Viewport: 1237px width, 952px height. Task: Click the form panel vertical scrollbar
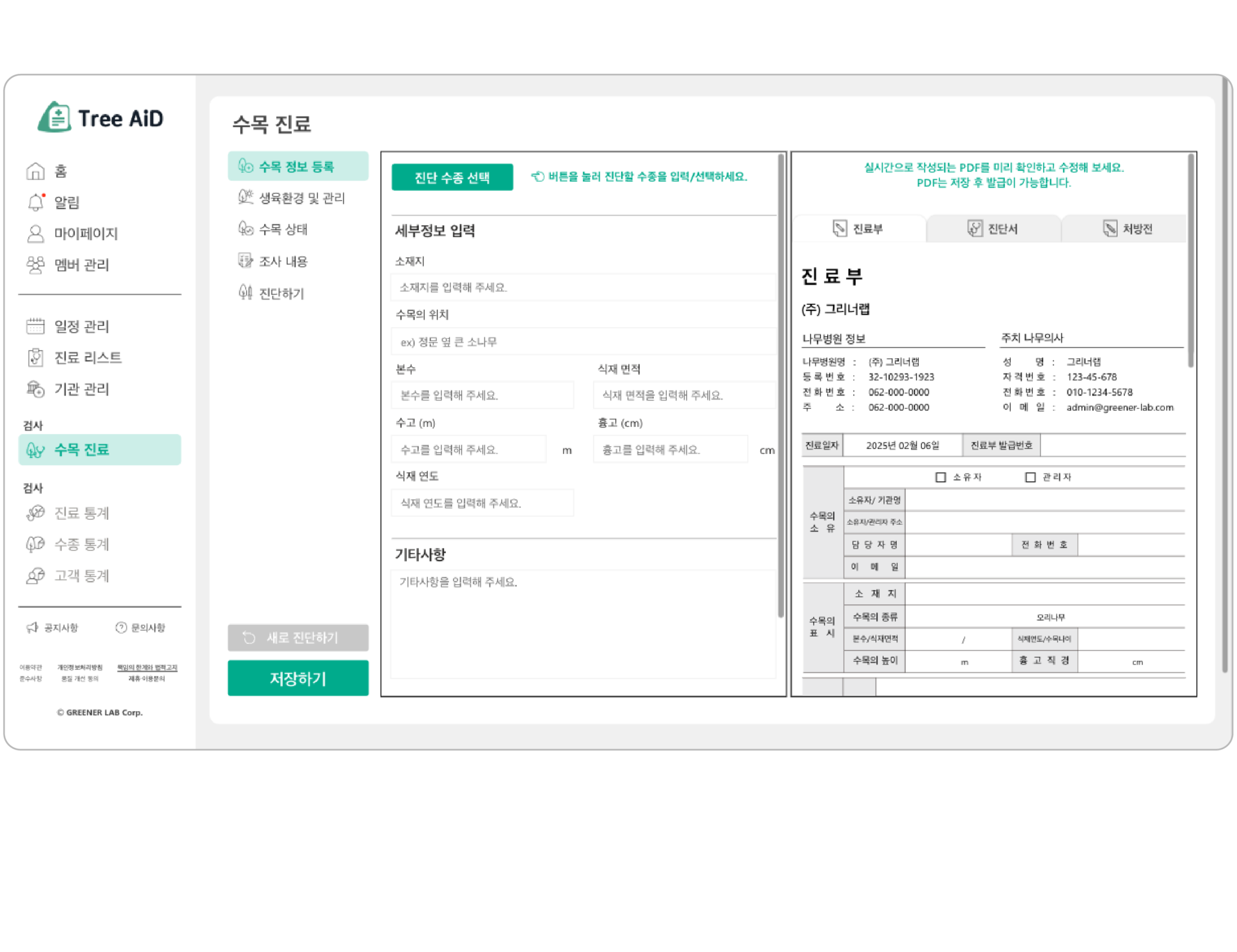781,386
